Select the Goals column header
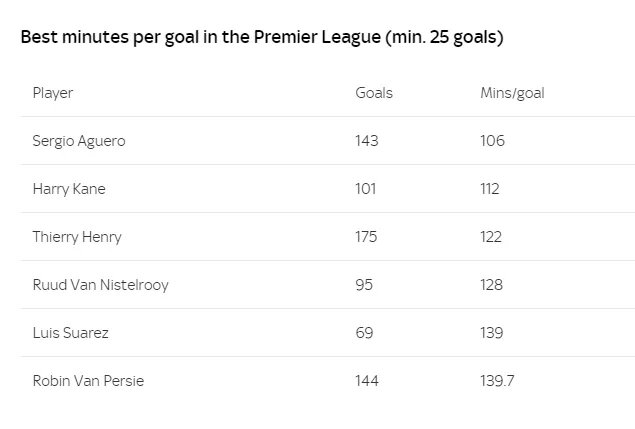 [x=374, y=93]
